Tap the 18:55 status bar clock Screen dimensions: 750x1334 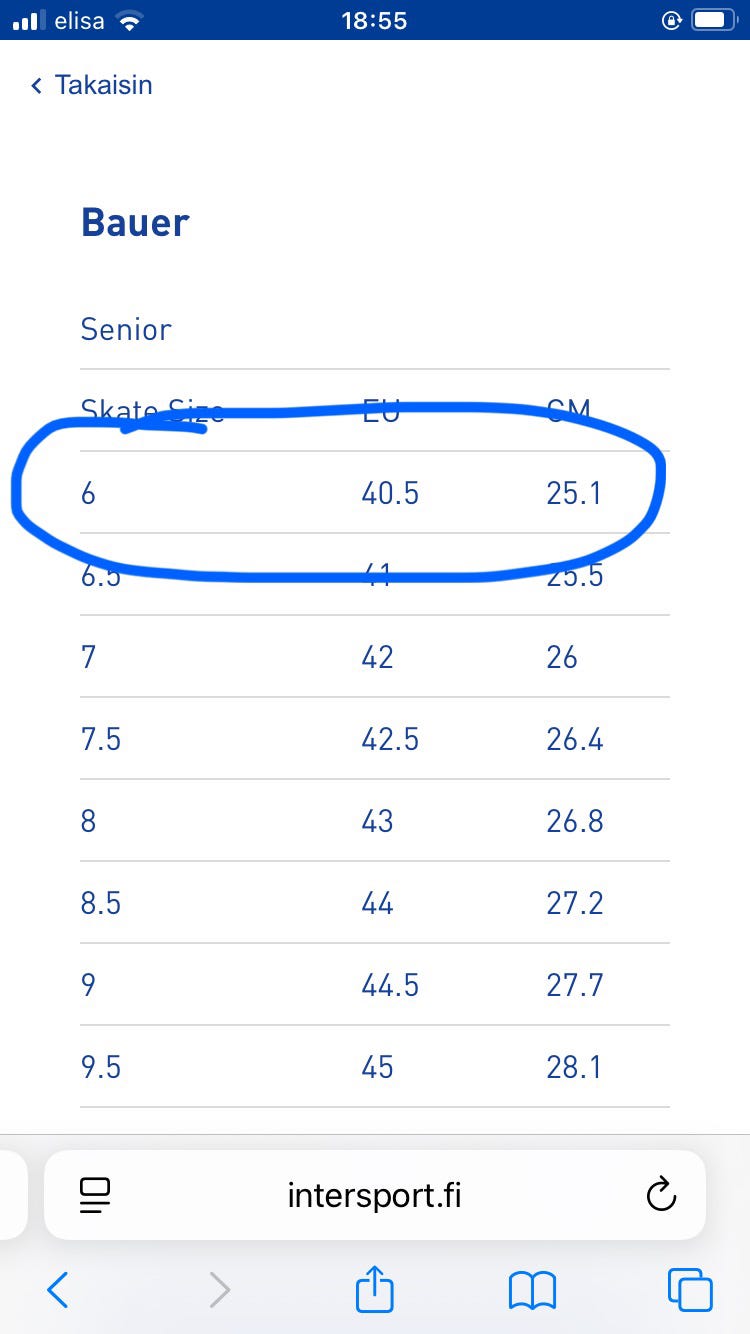click(x=374, y=20)
